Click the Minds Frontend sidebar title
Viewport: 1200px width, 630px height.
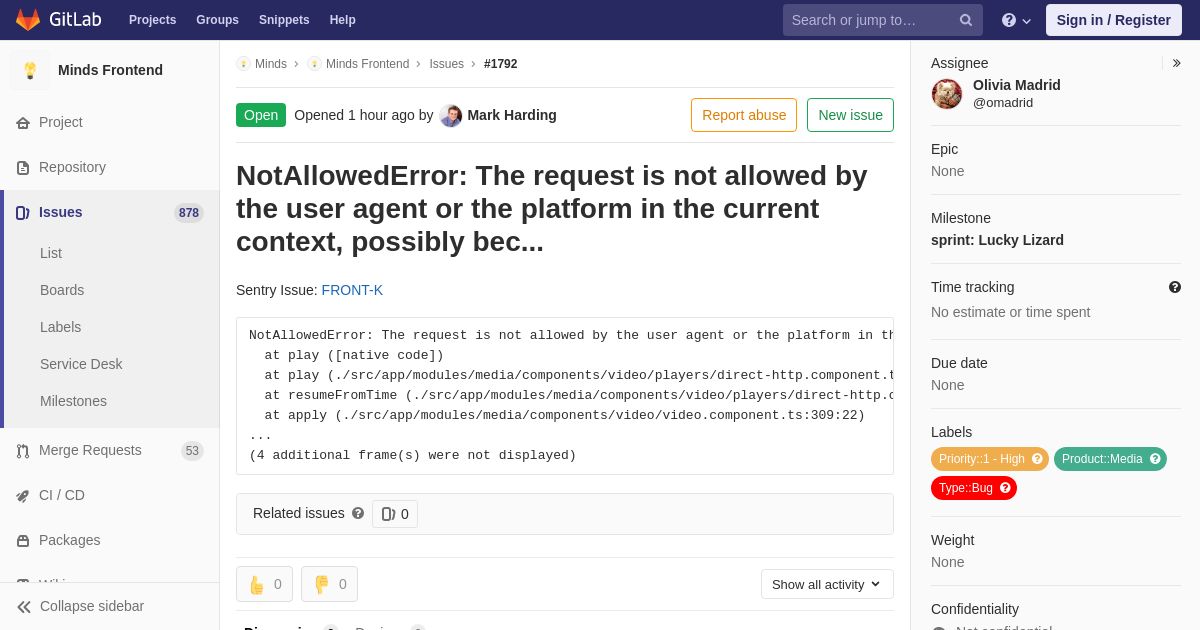tap(110, 70)
